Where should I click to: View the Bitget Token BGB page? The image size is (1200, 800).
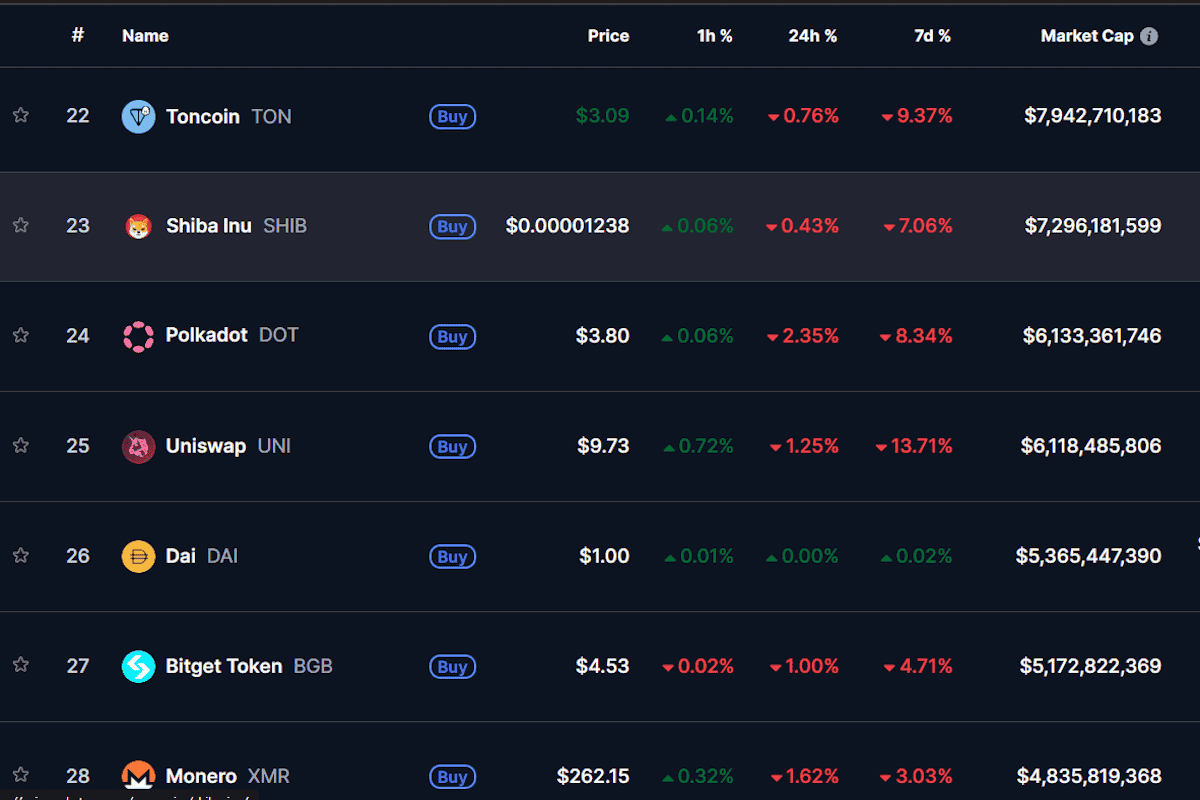pos(249,666)
